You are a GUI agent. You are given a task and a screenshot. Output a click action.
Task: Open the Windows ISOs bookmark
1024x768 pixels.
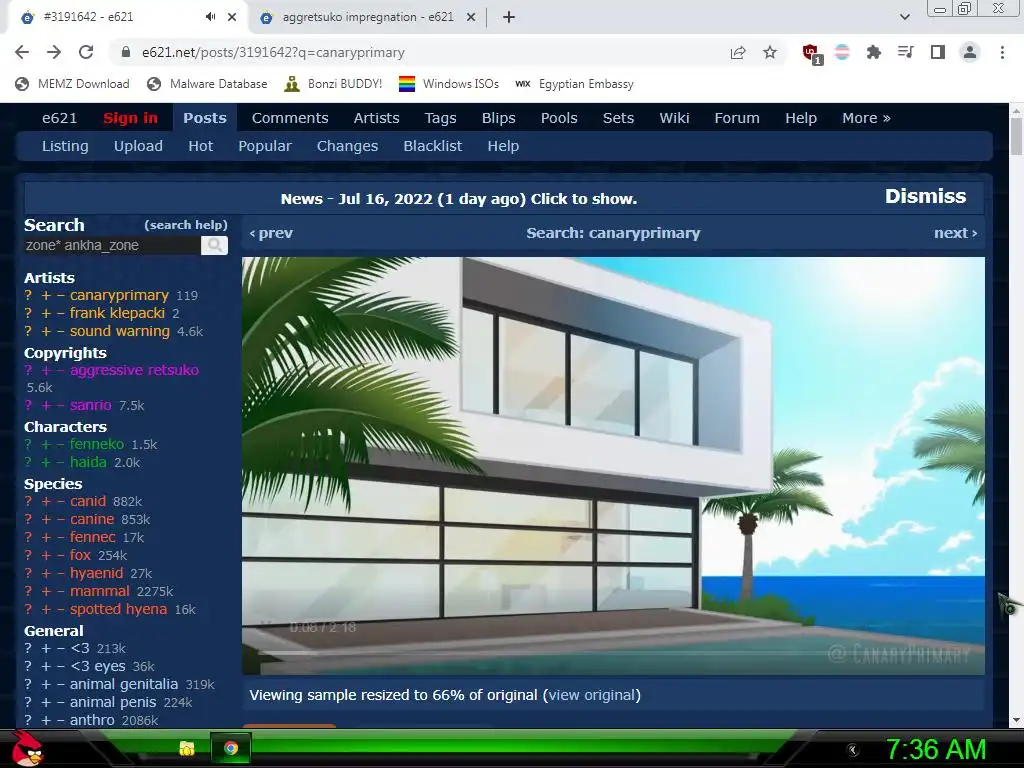tap(449, 84)
